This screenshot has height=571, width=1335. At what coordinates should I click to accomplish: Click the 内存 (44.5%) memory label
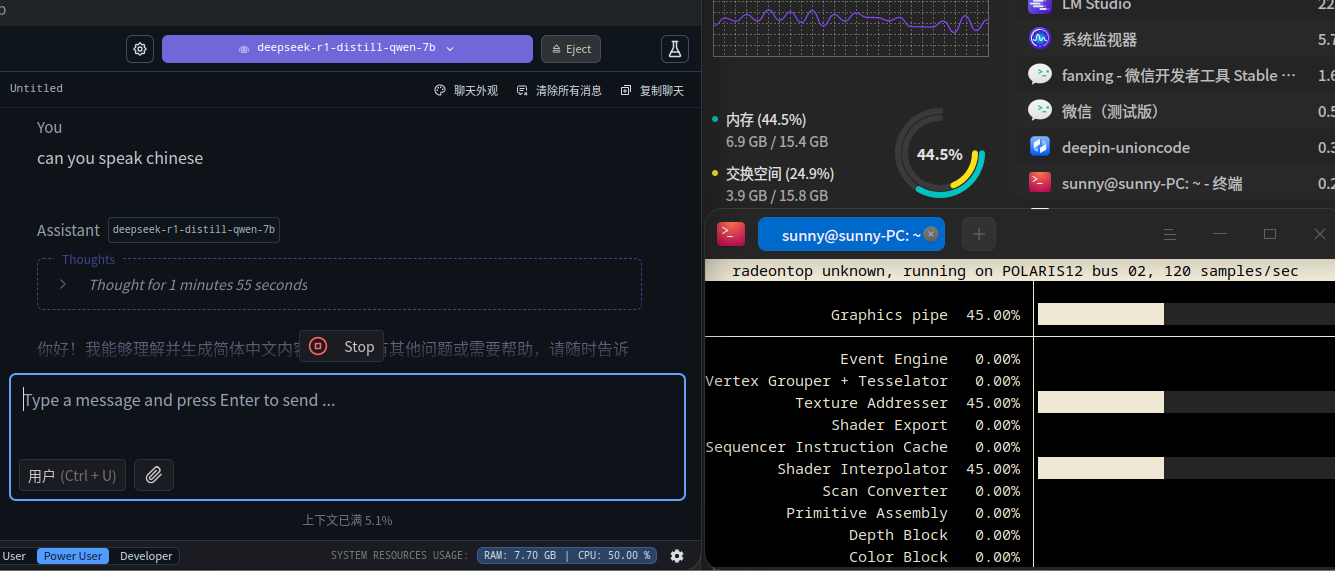766,119
